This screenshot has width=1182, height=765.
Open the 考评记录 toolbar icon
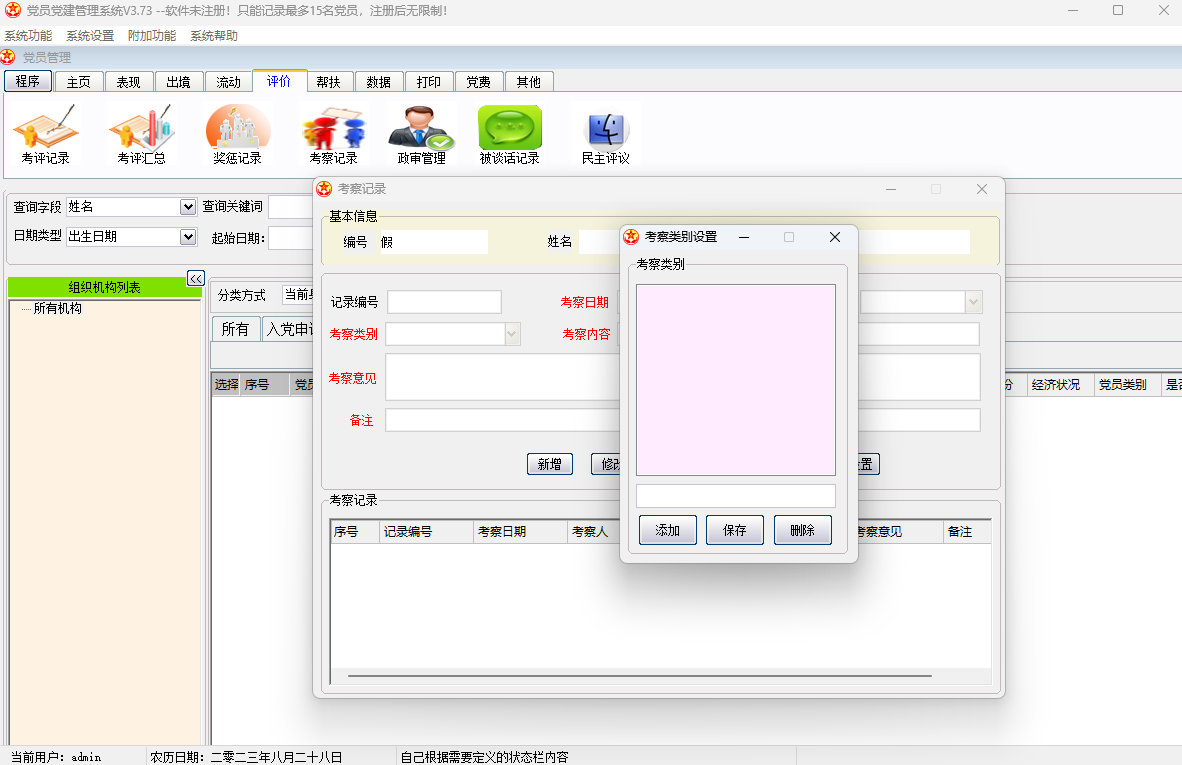tap(45, 134)
